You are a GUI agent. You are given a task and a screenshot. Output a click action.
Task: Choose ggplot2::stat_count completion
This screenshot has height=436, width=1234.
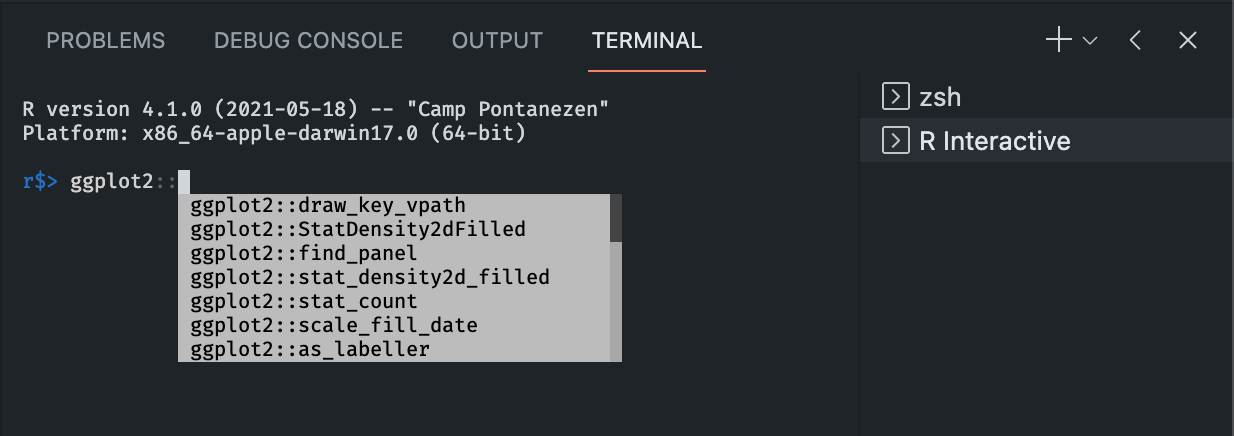pyautogui.click(x=394, y=302)
